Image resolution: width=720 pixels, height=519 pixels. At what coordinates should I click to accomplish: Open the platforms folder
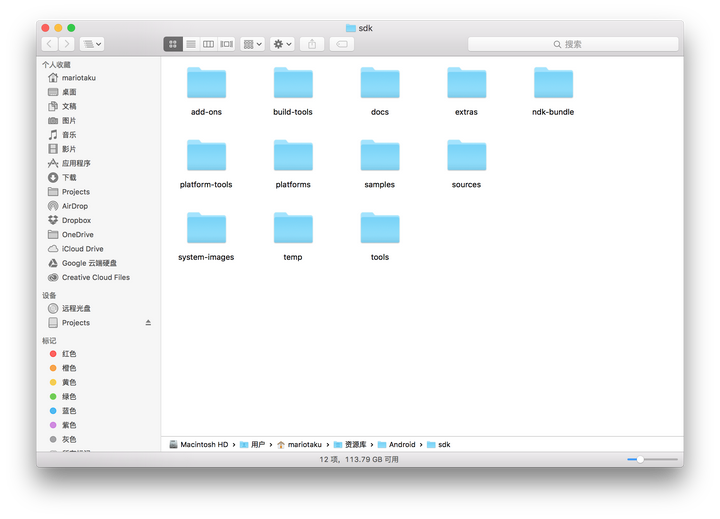pos(293,156)
